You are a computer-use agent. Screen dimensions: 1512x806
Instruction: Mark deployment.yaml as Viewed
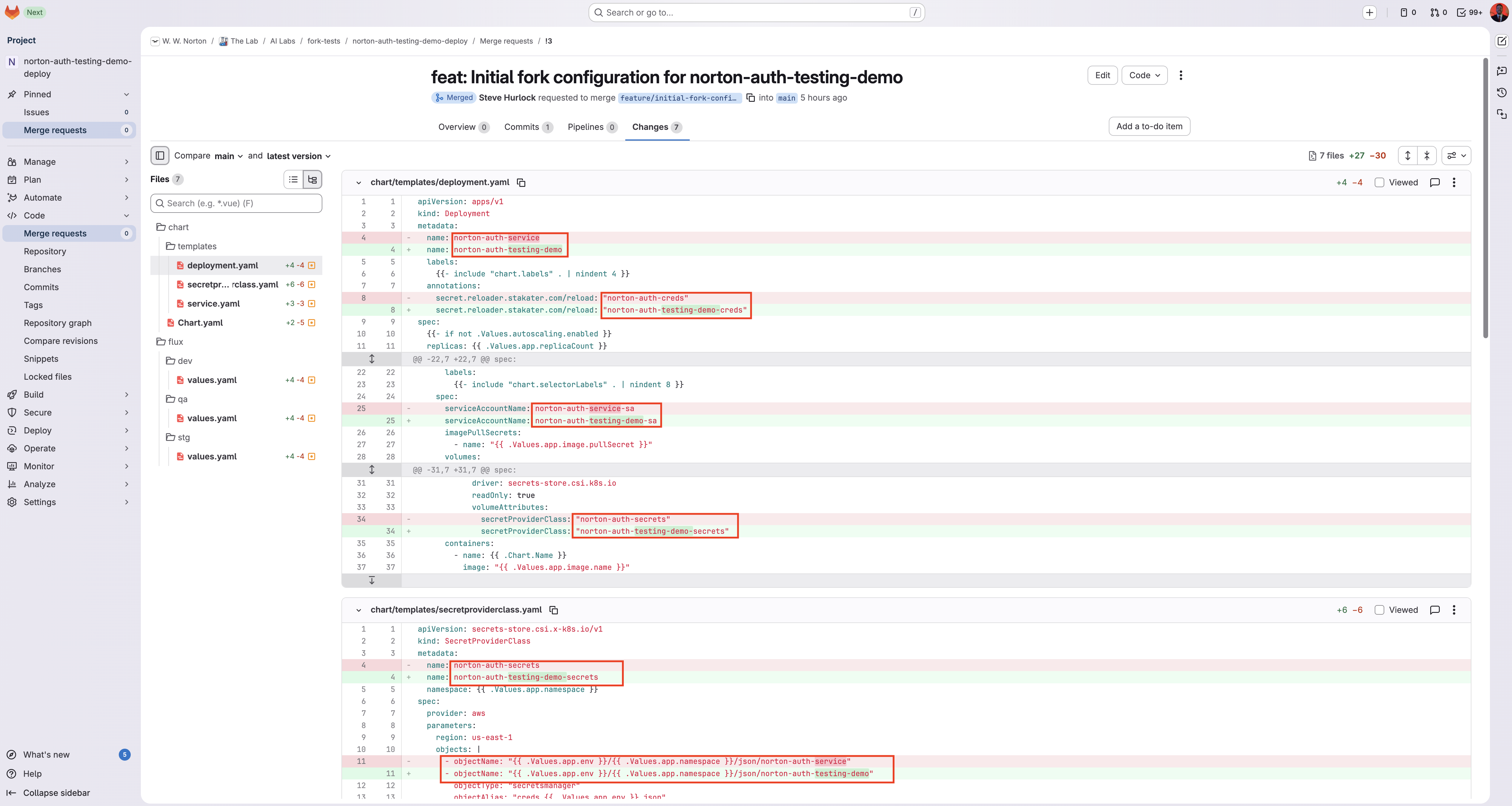(x=1379, y=183)
